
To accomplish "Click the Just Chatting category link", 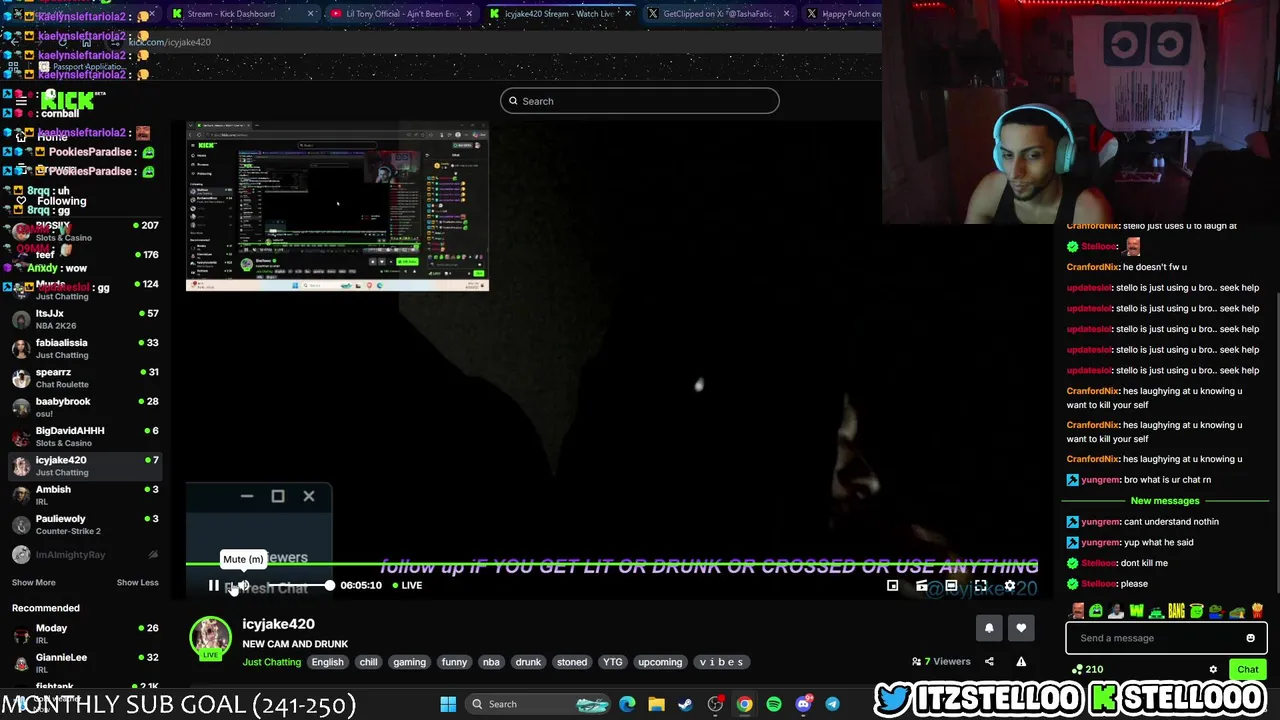I will click(x=271, y=662).
